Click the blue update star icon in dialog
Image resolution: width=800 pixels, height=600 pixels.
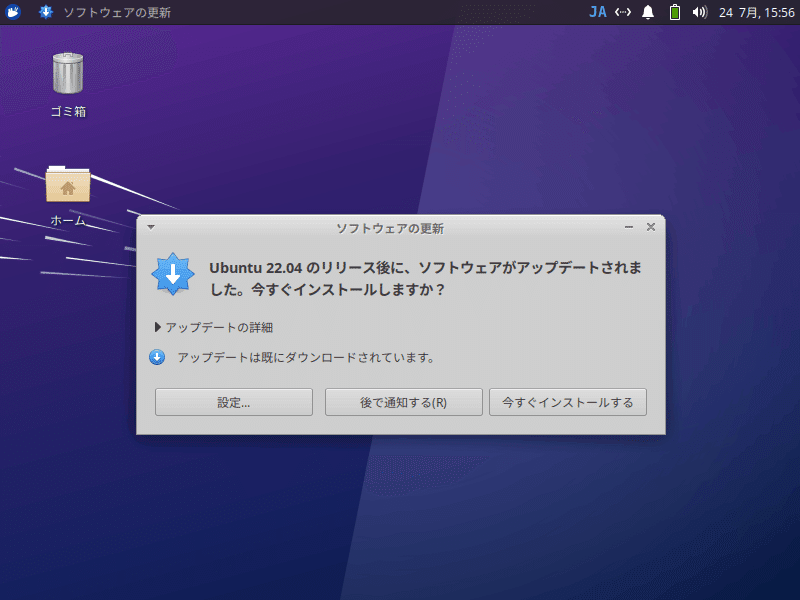[173, 274]
